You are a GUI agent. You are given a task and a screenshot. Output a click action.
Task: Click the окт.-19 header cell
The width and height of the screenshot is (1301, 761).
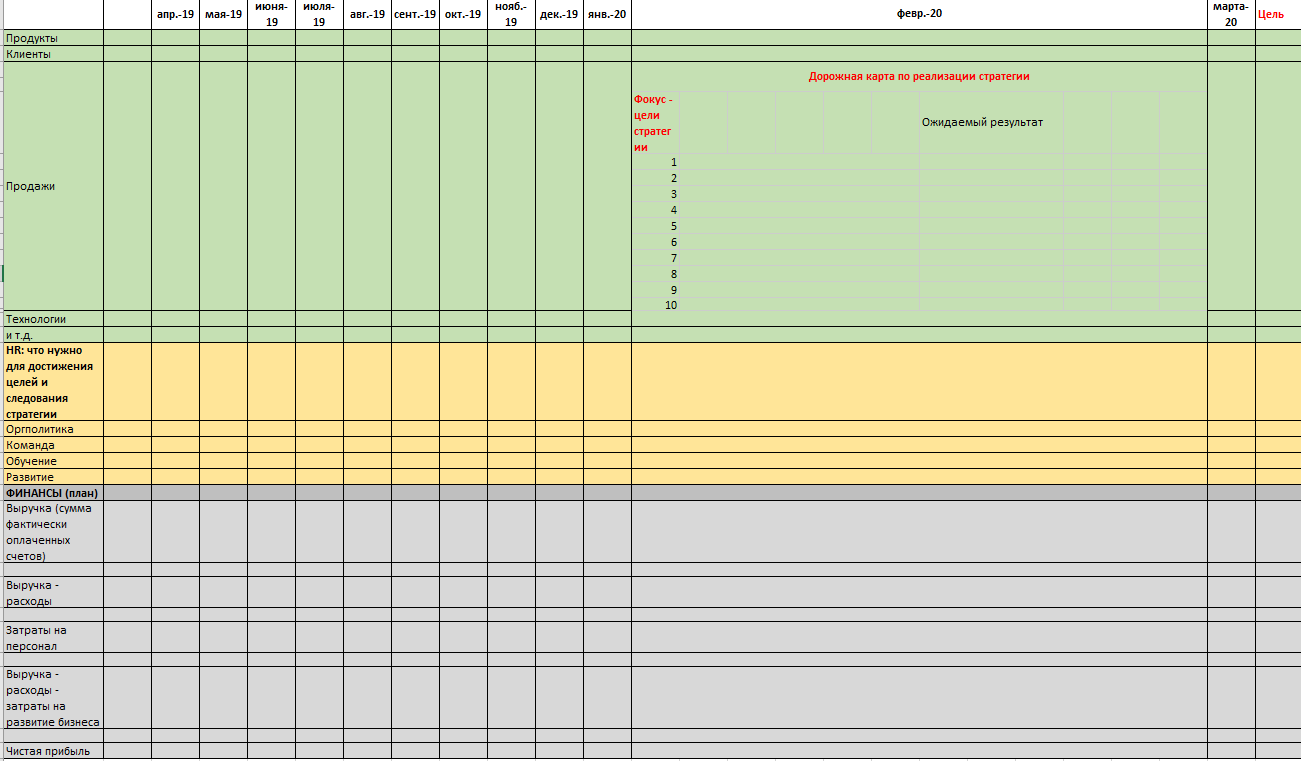pos(463,15)
